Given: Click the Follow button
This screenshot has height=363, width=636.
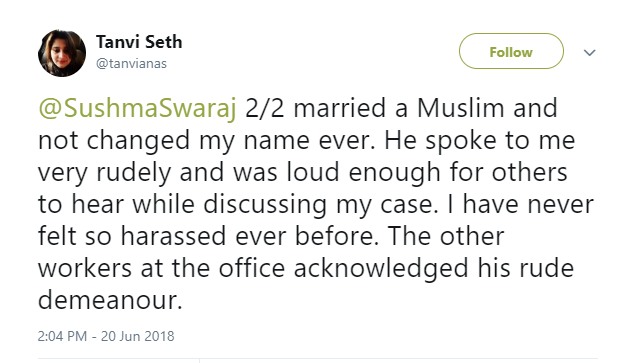Looking at the screenshot, I should tap(511, 51).
